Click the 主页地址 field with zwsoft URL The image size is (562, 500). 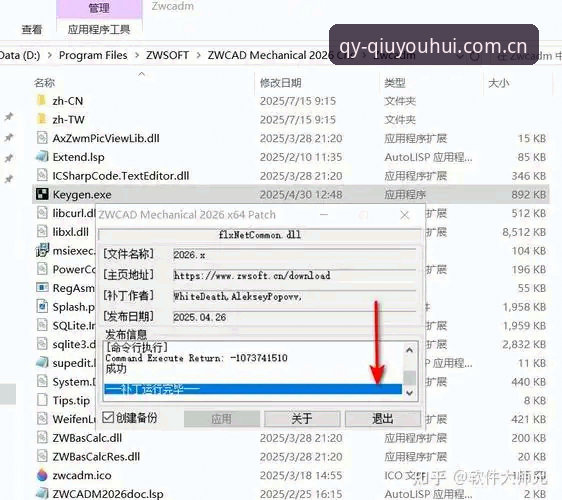[295, 276]
